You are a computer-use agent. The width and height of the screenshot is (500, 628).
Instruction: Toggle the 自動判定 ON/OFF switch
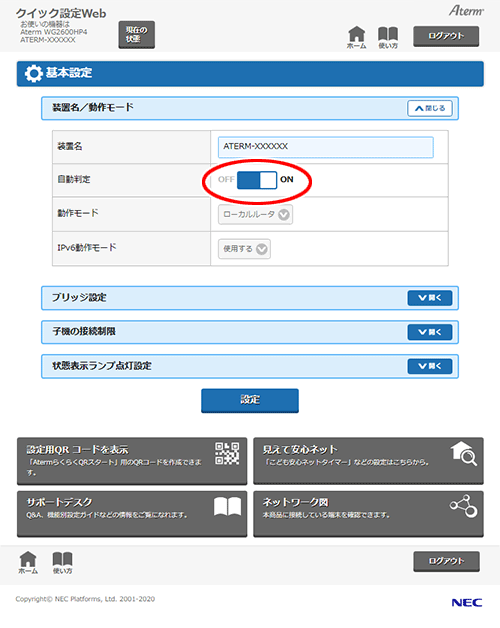(256, 180)
